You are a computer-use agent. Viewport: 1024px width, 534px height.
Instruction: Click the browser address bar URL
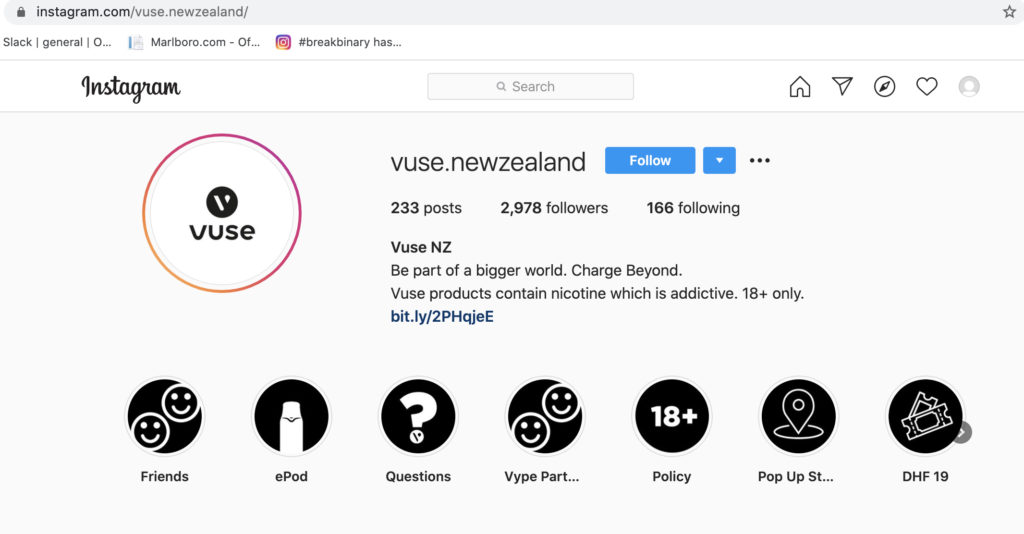(142, 12)
